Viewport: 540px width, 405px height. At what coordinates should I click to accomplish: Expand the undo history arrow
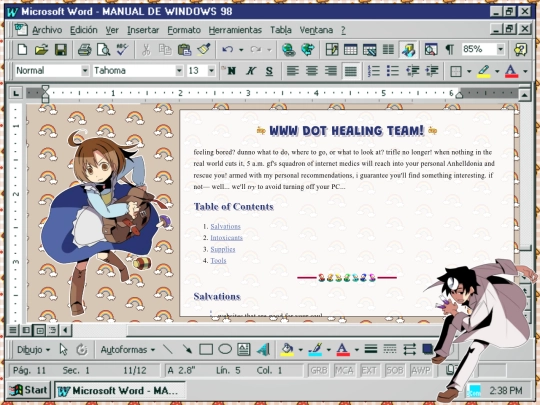(x=241, y=50)
